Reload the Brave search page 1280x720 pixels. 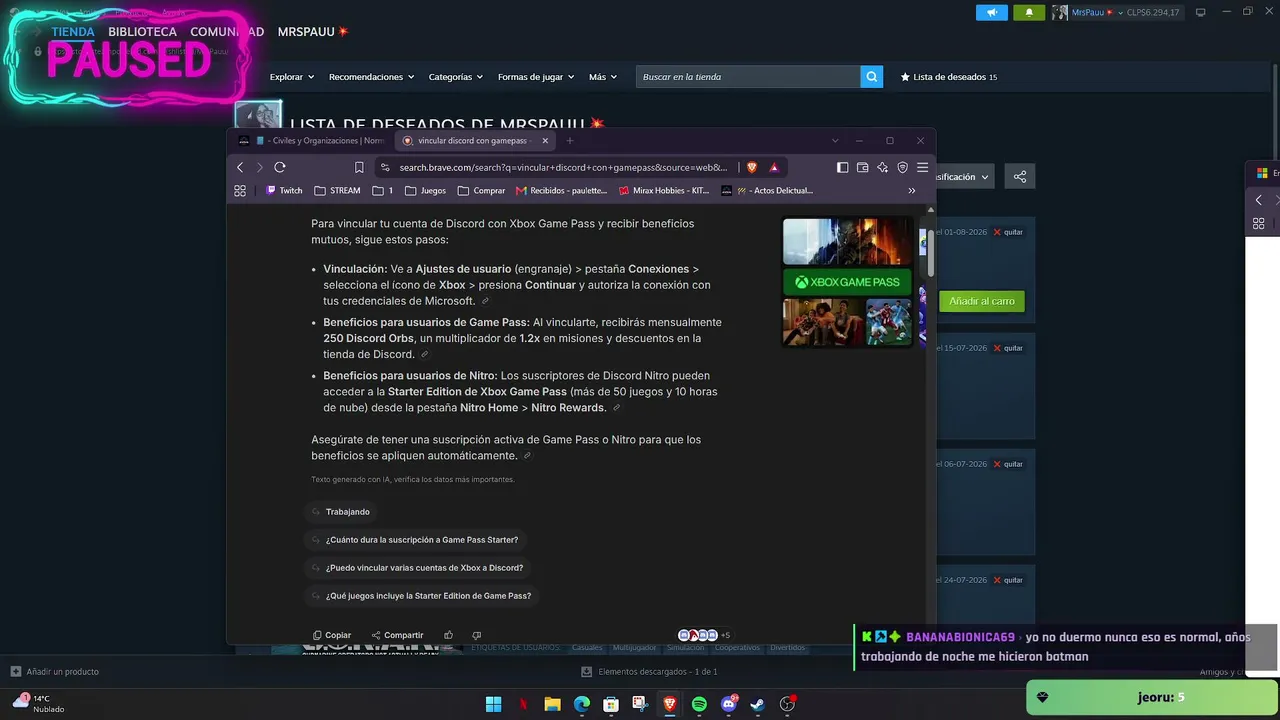(280, 167)
